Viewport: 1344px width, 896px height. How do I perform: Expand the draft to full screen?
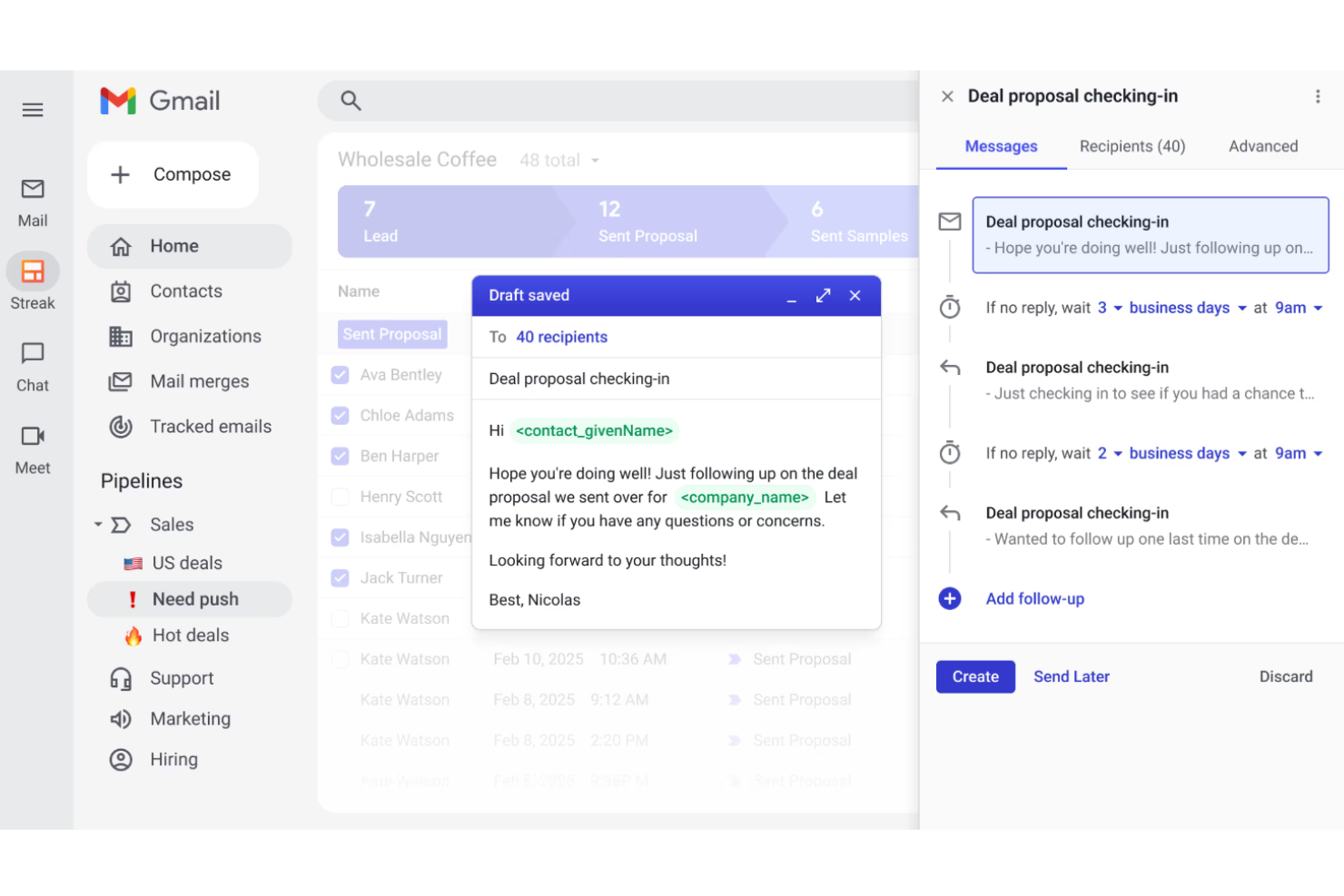(823, 296)
